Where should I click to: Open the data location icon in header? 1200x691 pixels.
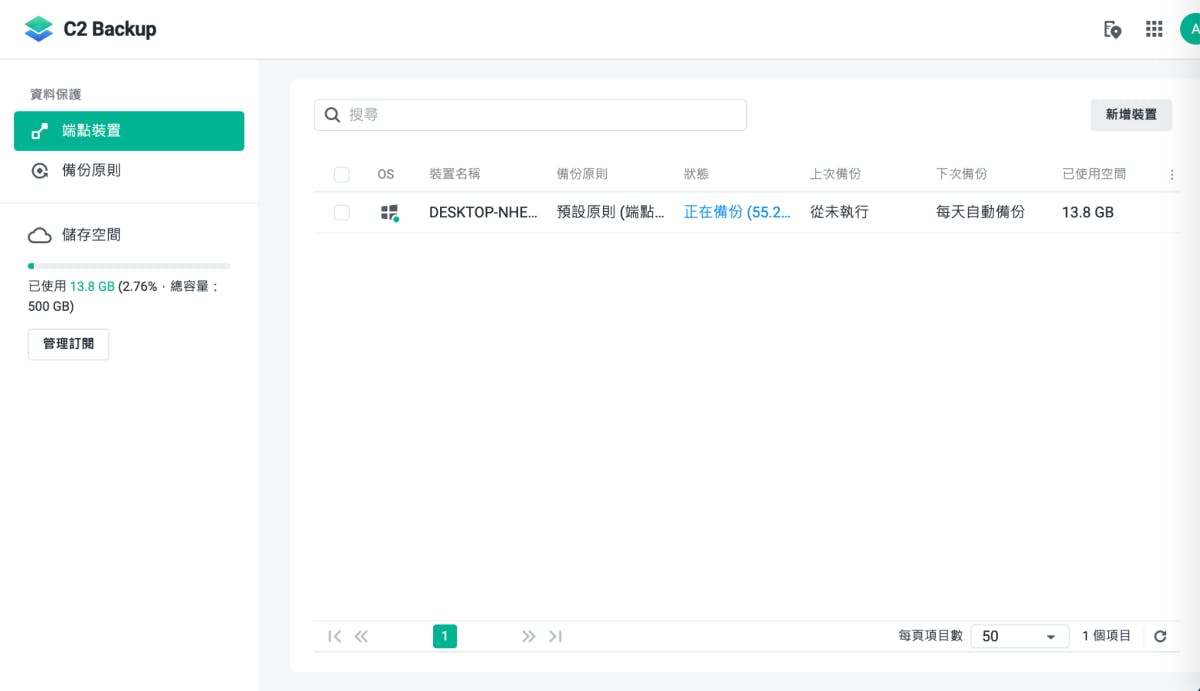click(1112, 29)
